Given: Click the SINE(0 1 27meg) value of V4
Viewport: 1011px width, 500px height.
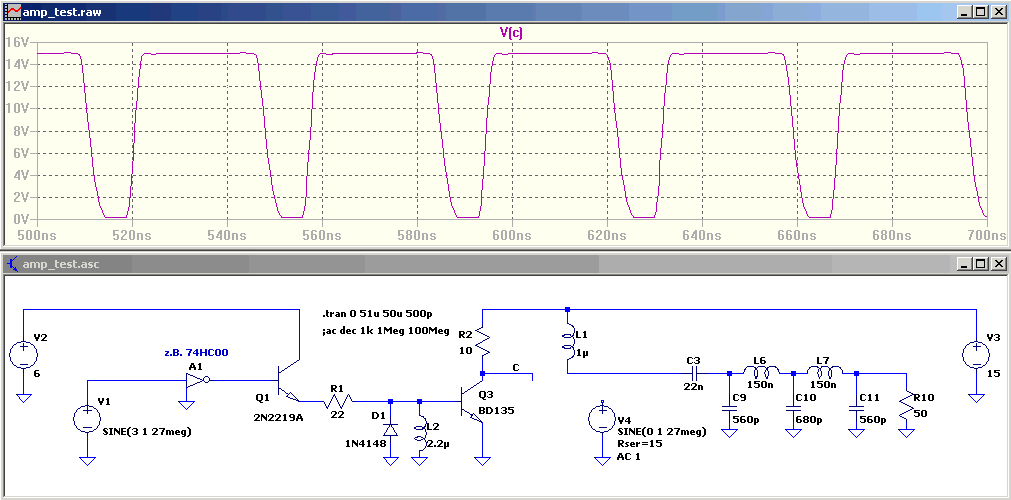Looking at the screenshot, I should click(662, 431).
